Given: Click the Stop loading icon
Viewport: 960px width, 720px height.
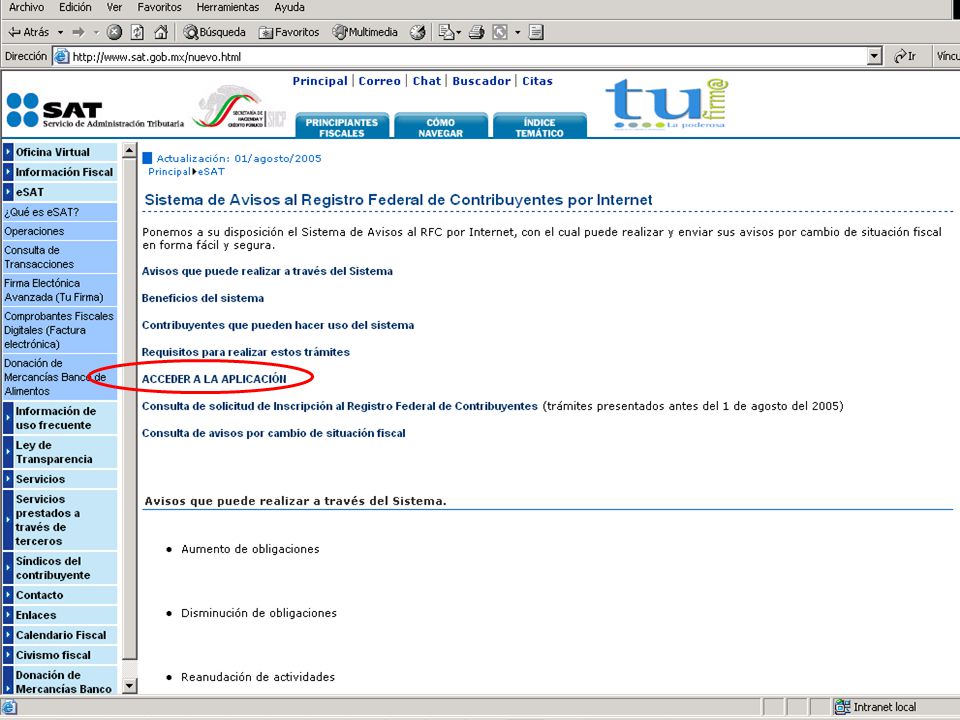Looking at the screenshot, I should coord(114,32).
